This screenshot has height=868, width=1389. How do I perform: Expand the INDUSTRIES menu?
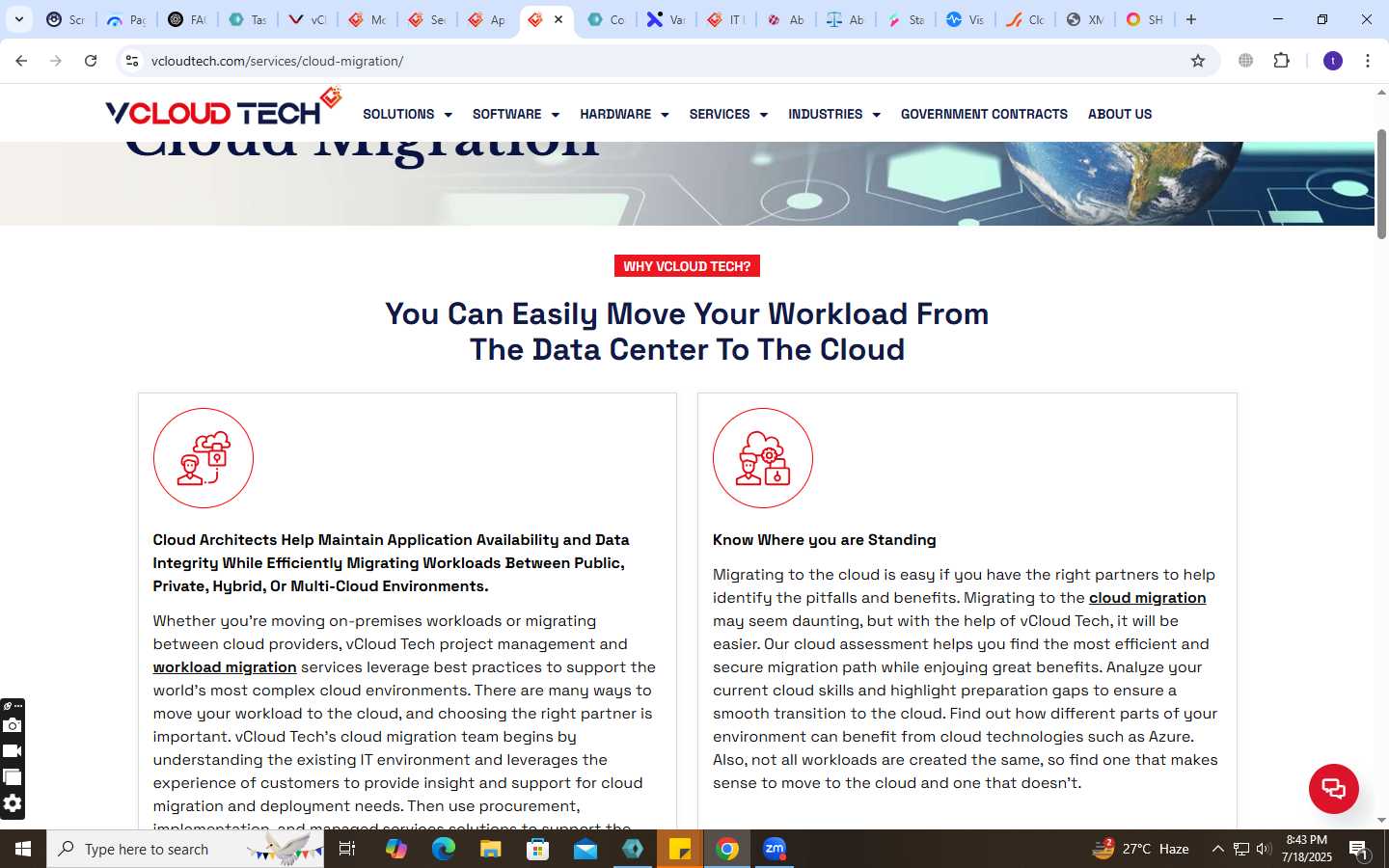pos(834,114)
